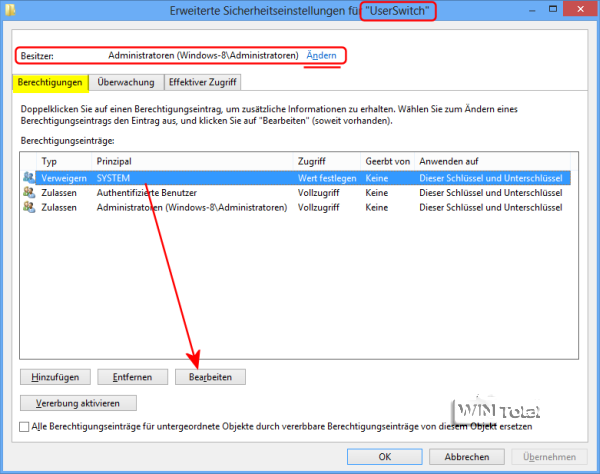This screenshot has width=600, height=474.
Task: Sort by the Prinzipal column header
Action: [192, 161]
